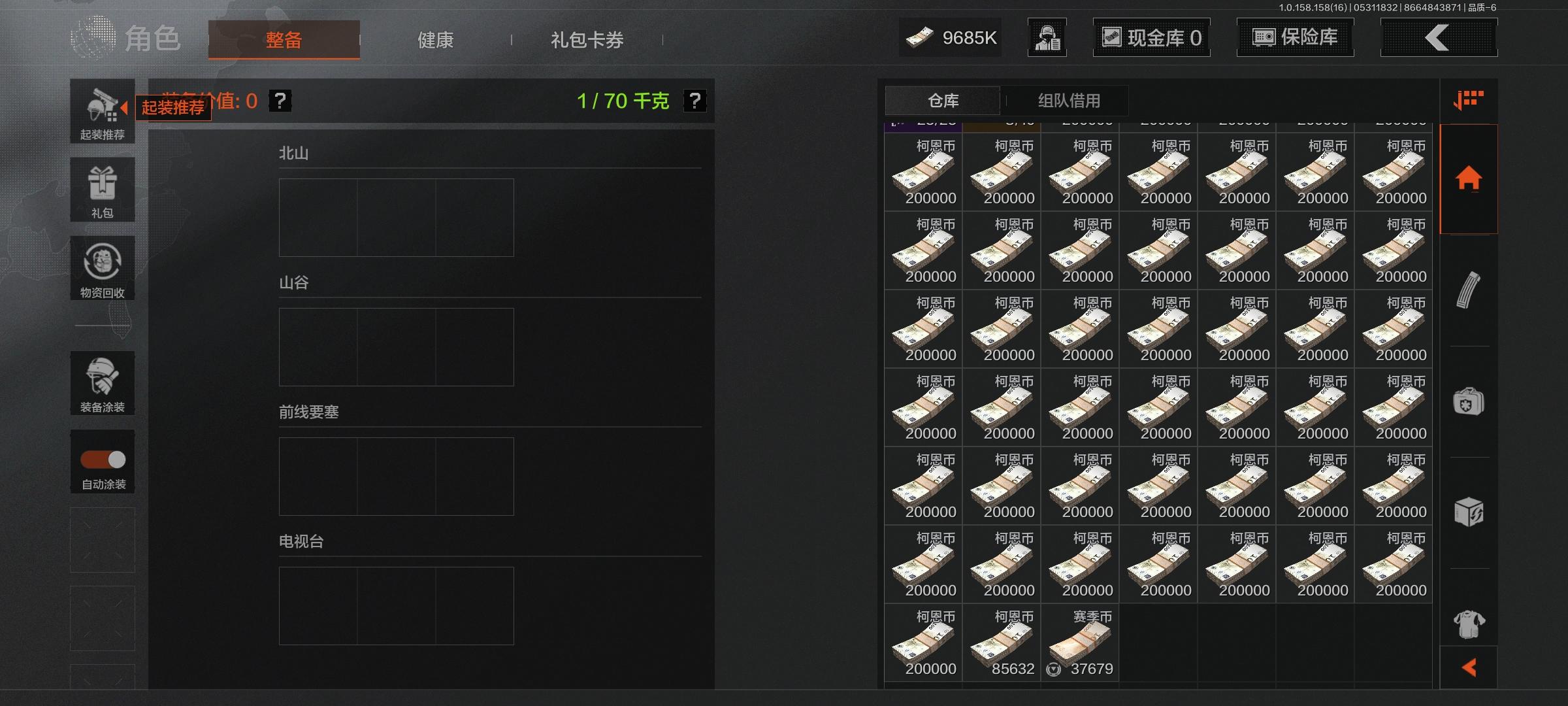Toggle the 自动涂装 switch
This screenshot has height=706, width=1568.
click(x=103, y=460)
